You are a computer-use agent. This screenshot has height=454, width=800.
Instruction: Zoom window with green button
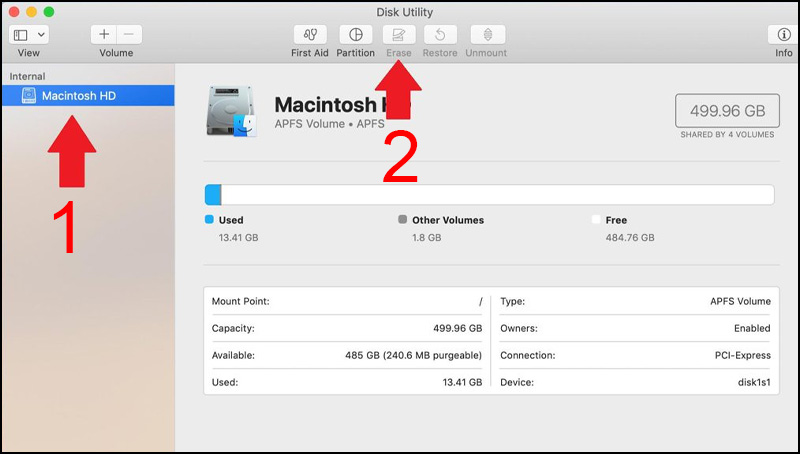tap(48, 12)
